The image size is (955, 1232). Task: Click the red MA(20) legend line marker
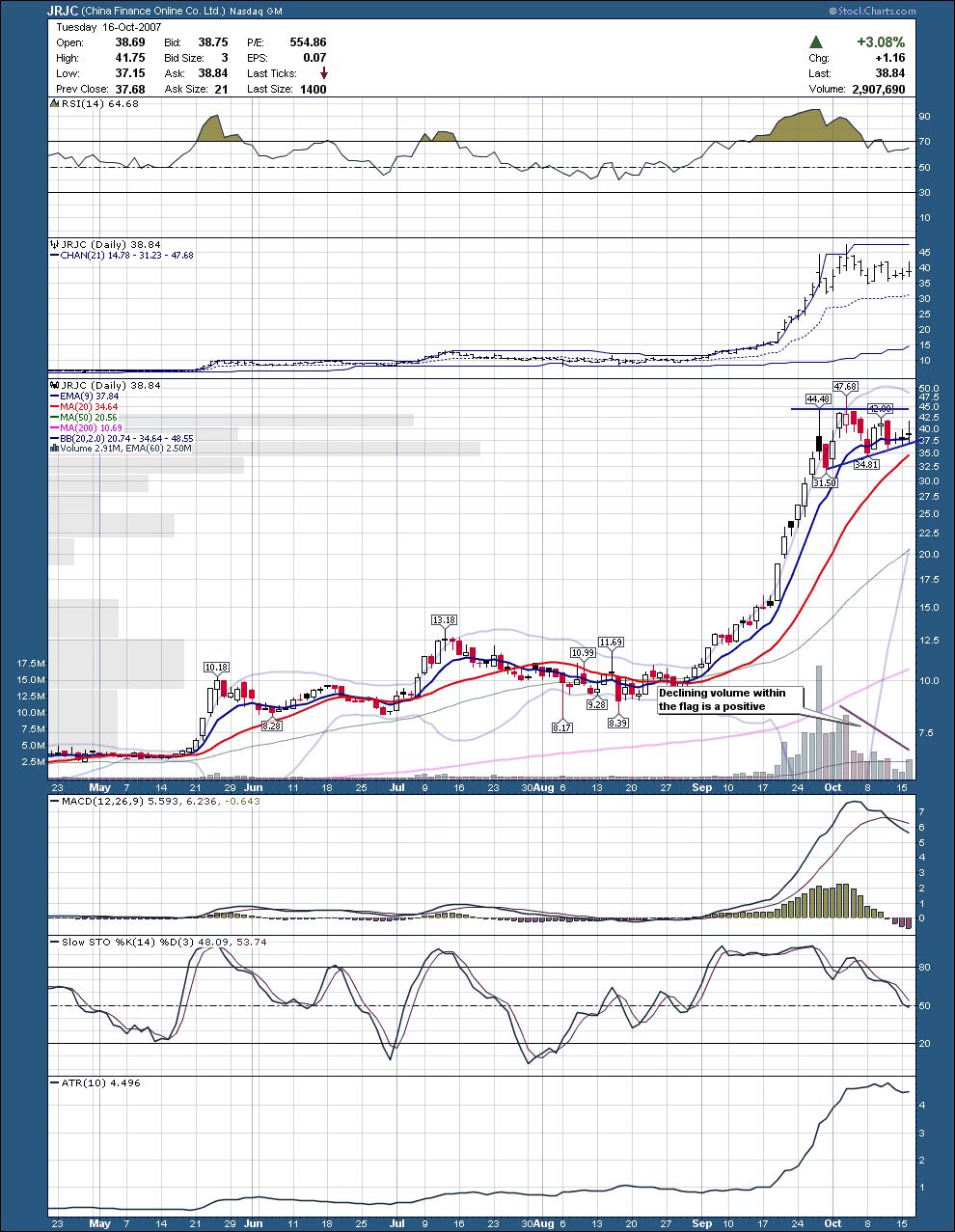tap(54, 406)
